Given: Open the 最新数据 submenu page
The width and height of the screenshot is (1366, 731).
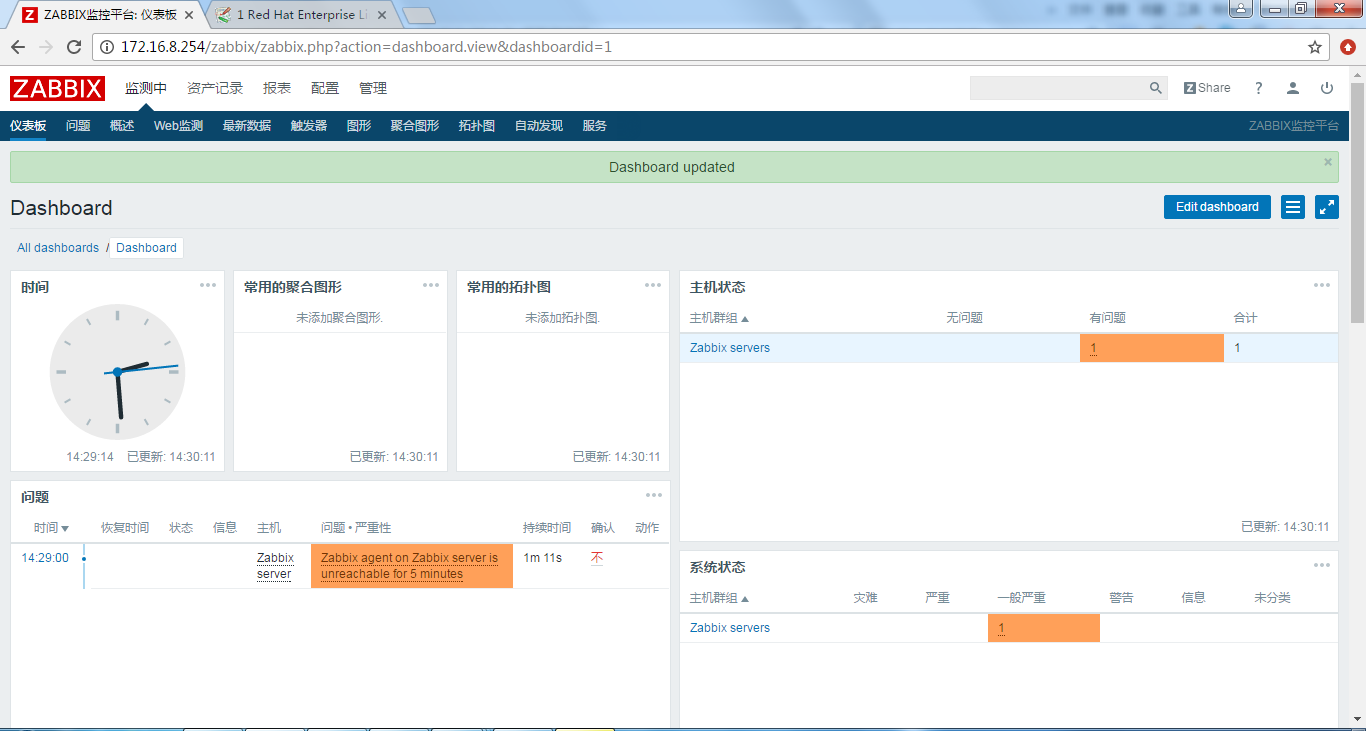Looking at the screenshot, I should [x=247, y=126].
